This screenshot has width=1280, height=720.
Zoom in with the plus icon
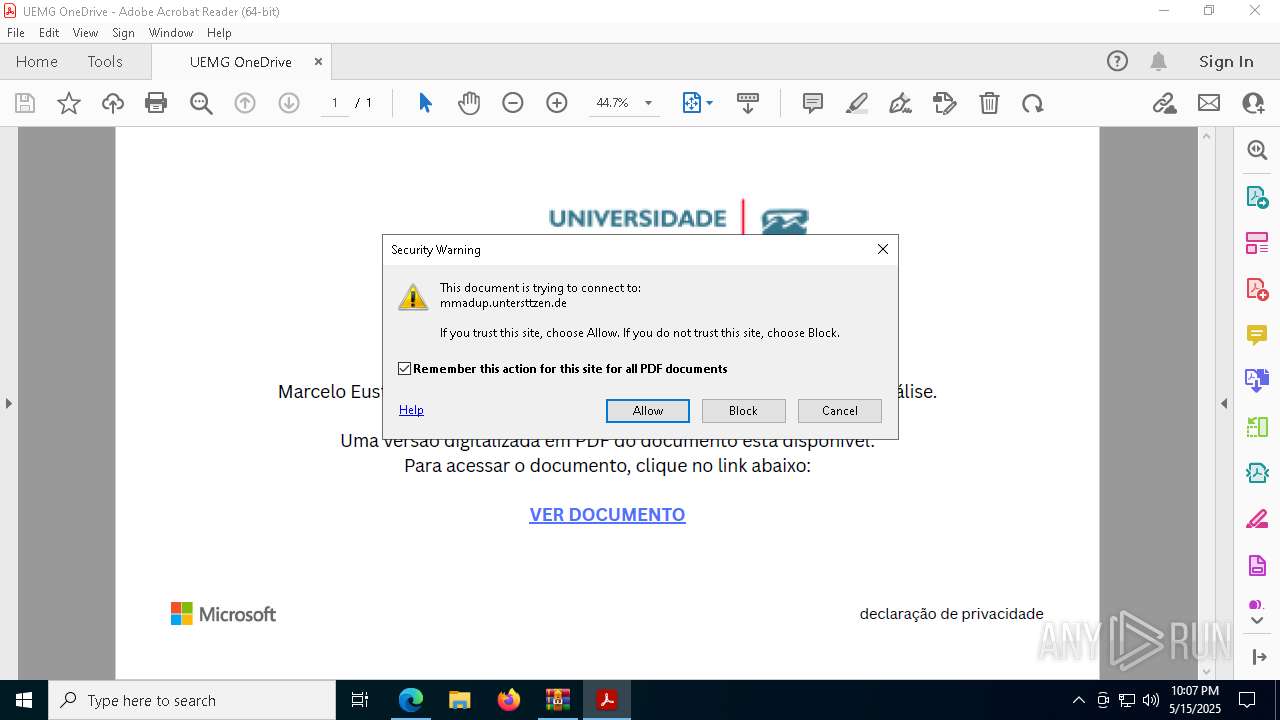click(557, 103)
